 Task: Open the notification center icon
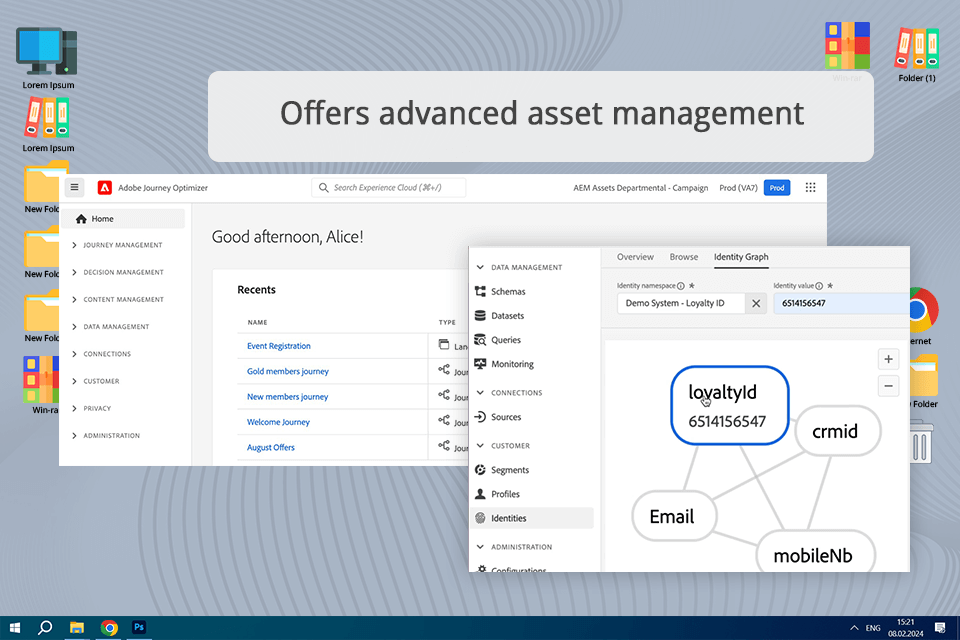tap(940, 628)
